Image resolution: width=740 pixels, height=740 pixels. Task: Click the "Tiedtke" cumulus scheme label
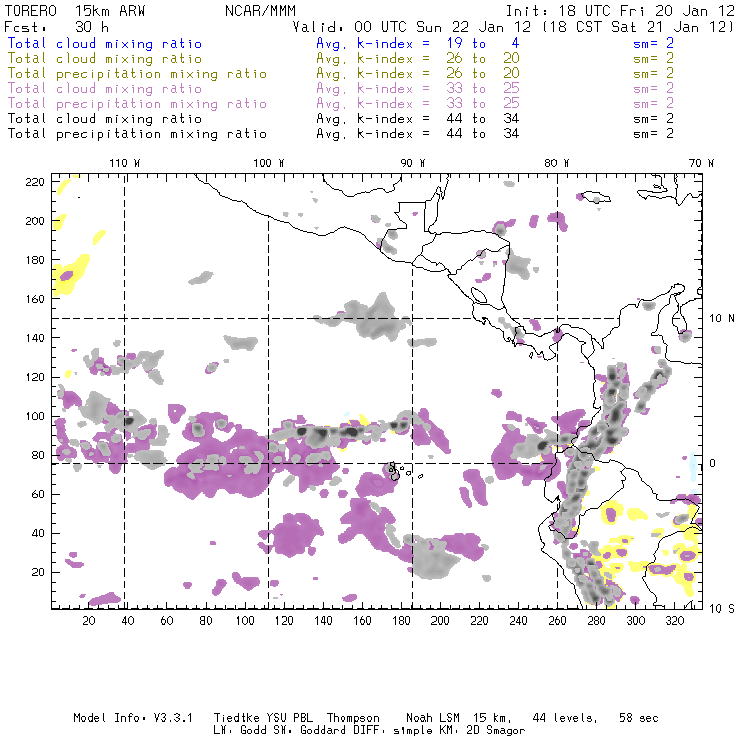[x=236, y=718]
